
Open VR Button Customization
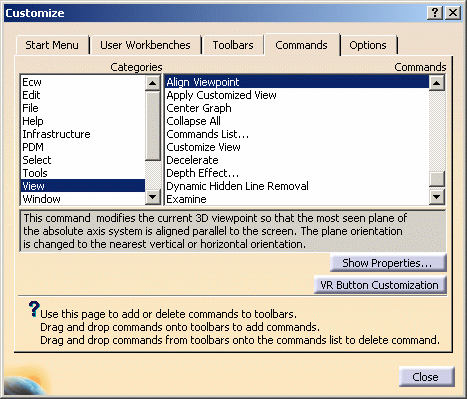380,285
